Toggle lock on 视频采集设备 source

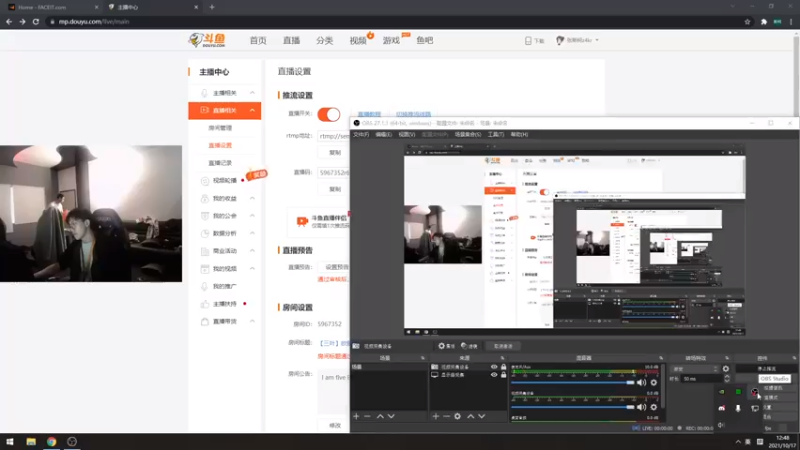[x=504, y=367]
